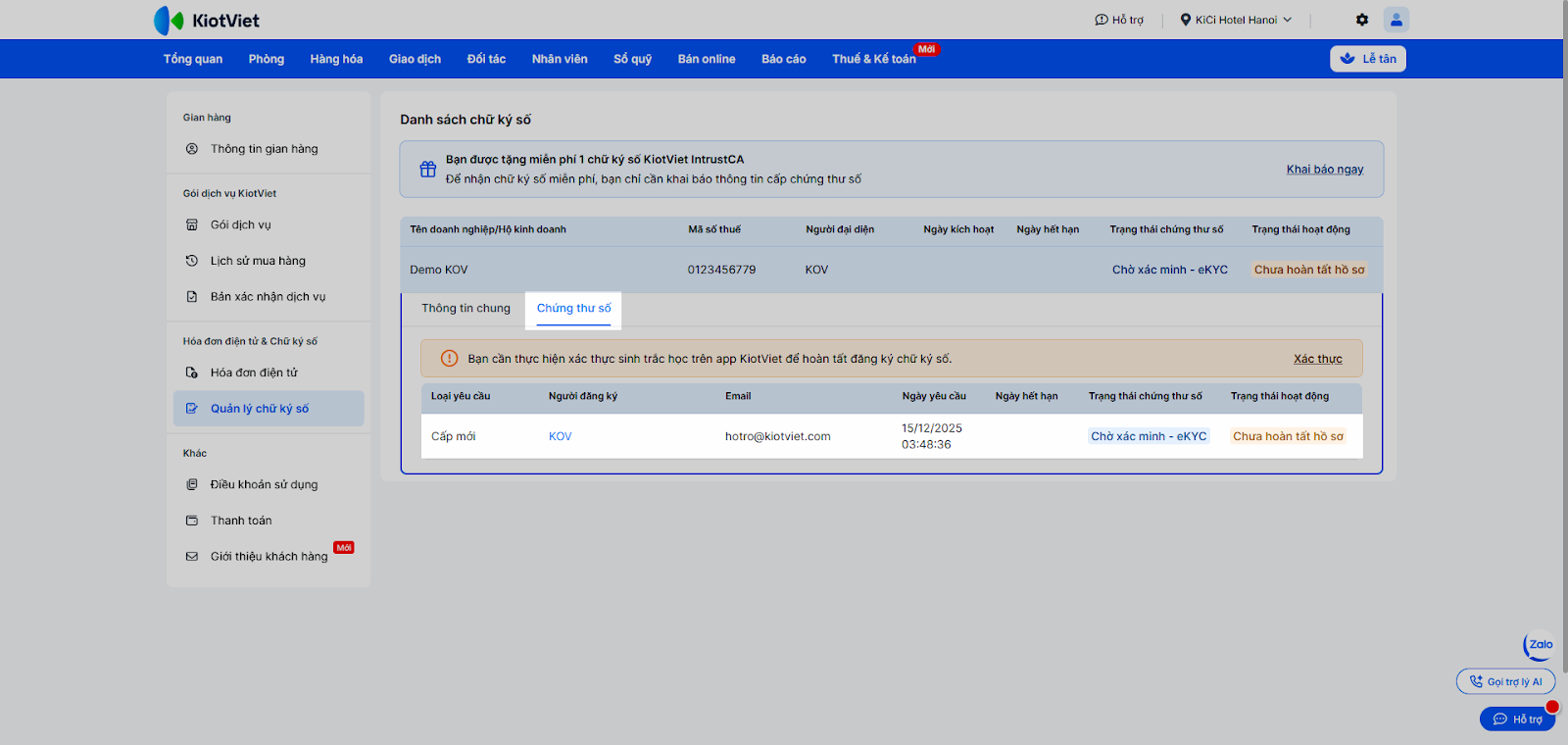Click the Khai báo ngay link
The width and height of the screenshot is (1568, 745).
[1325, 170]
